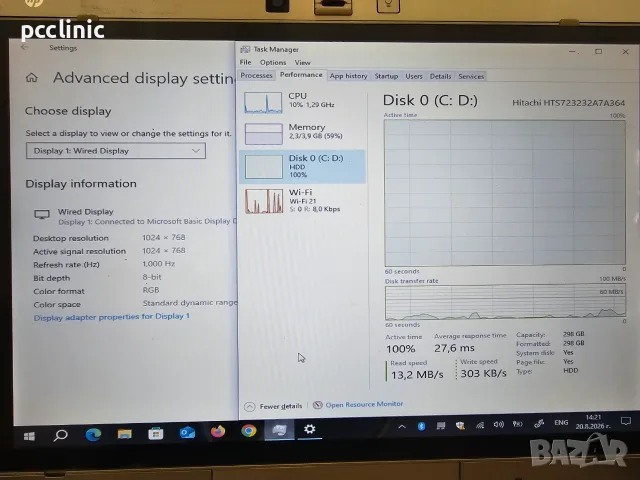The height and width of the screenshot is (480, 640).
Task: Go back in the Settings window
Action: [24, 47]
